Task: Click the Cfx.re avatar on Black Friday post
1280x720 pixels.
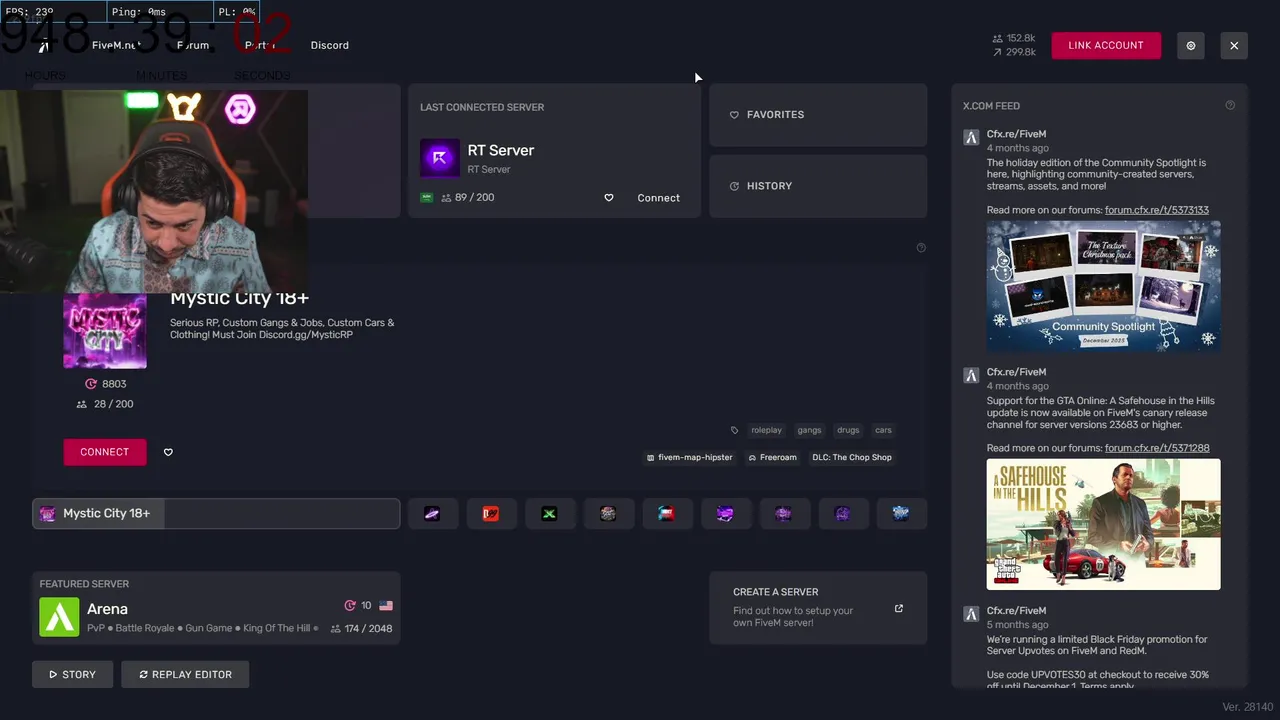Action: [971, 614]
